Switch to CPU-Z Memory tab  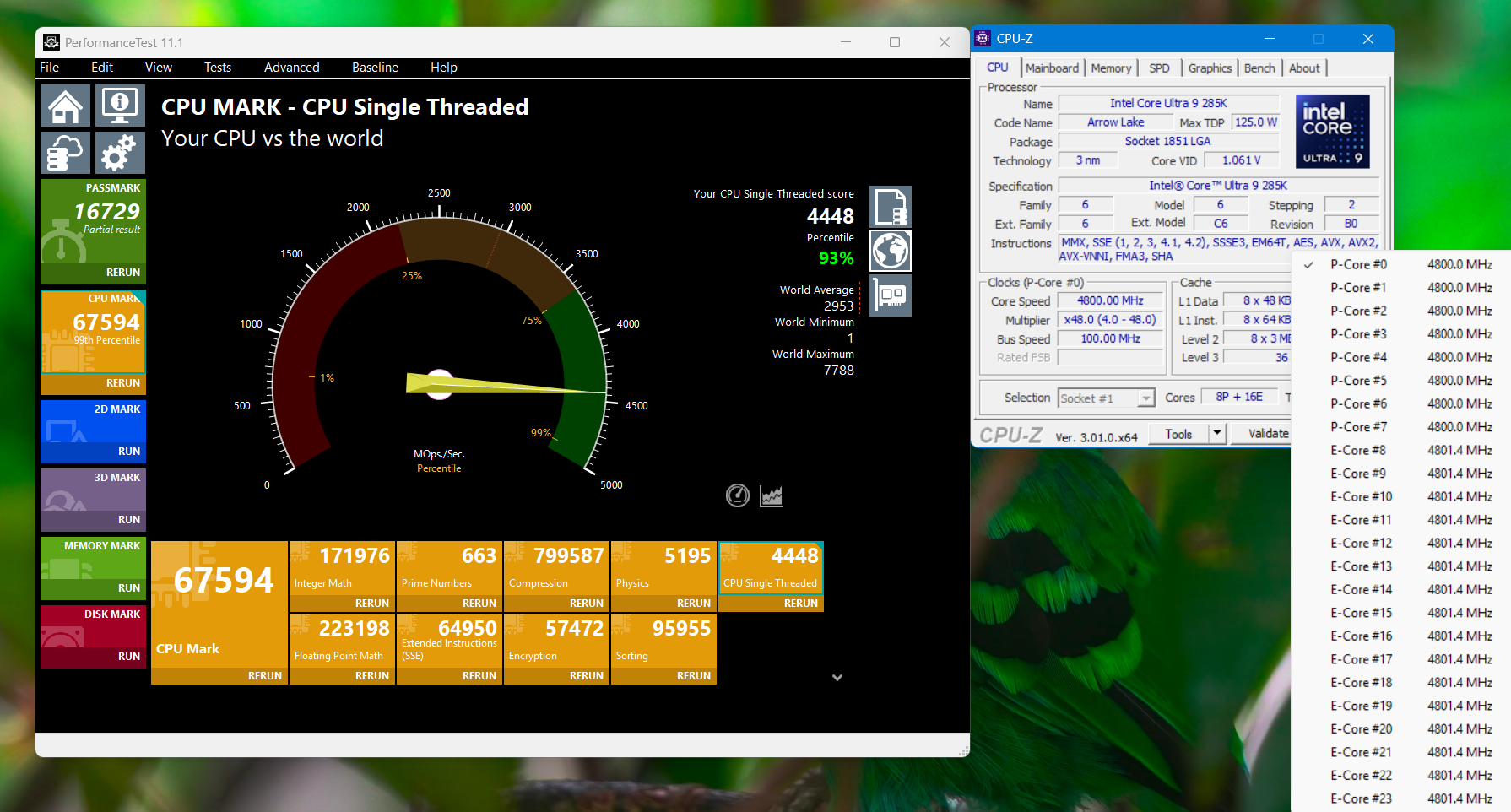pos(1111,68)
